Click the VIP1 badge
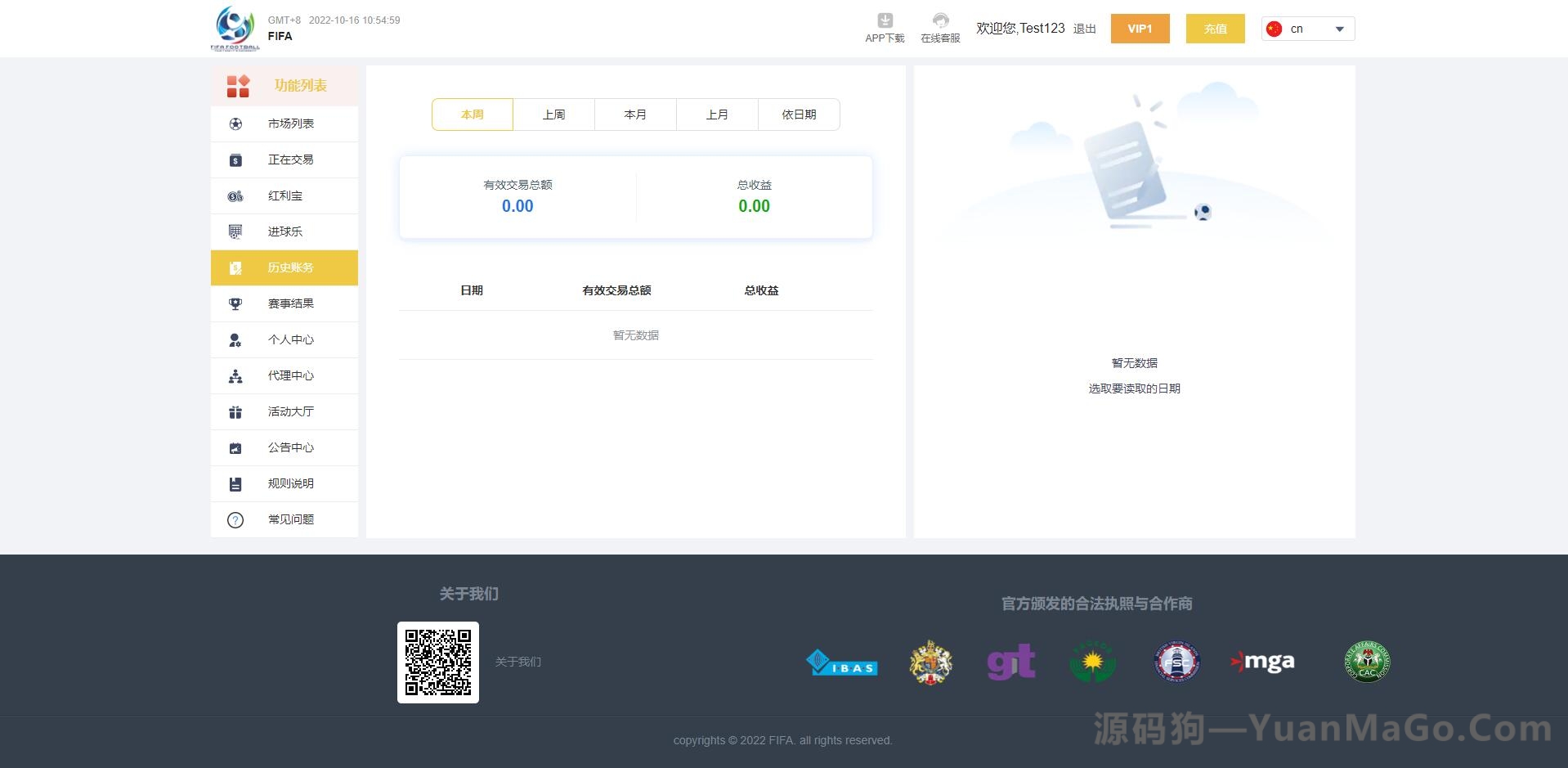The width and height of the screenshot is (1568, 768). coord(1140,29)
